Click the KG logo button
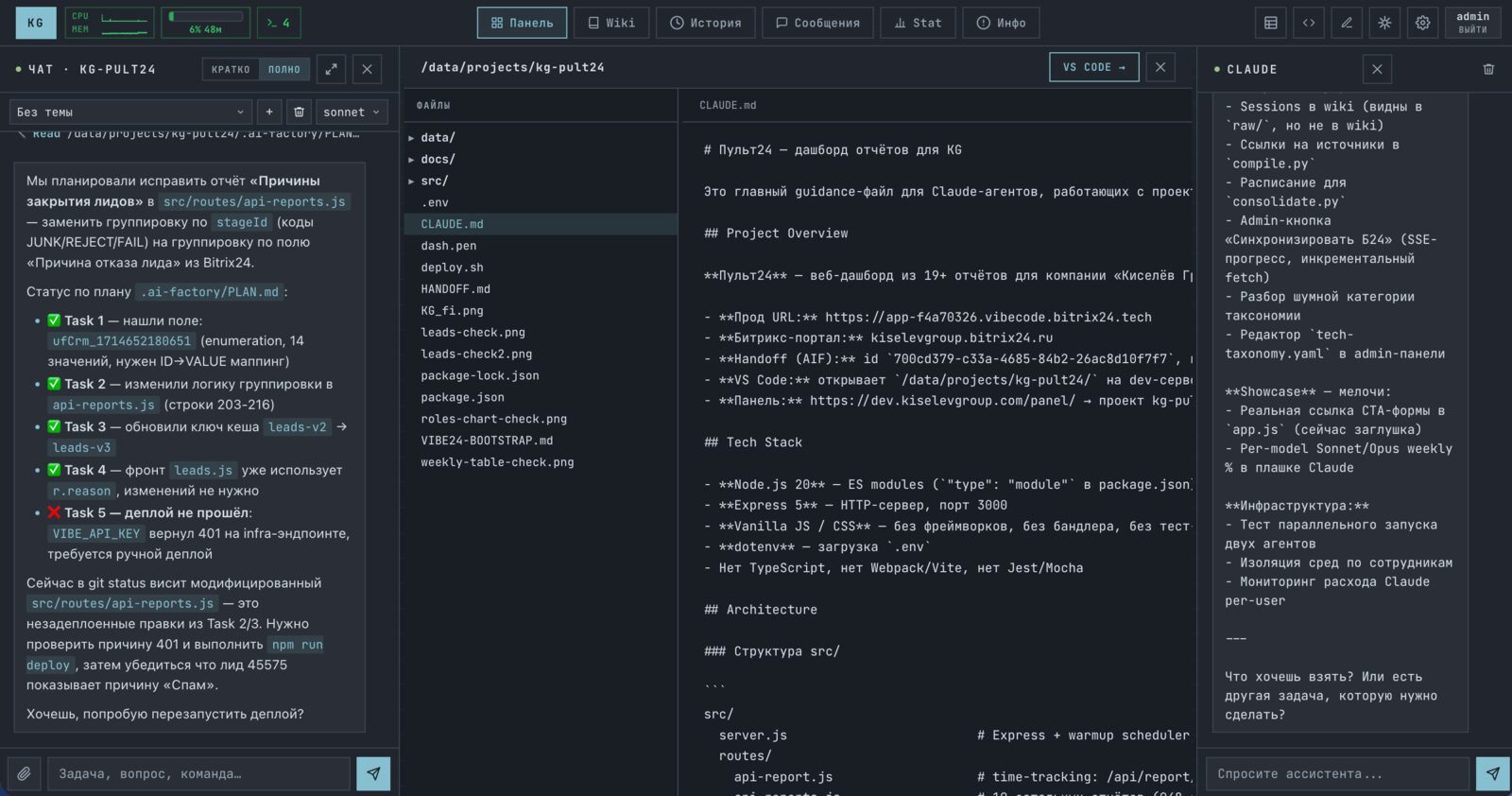 tap(35, 23)
